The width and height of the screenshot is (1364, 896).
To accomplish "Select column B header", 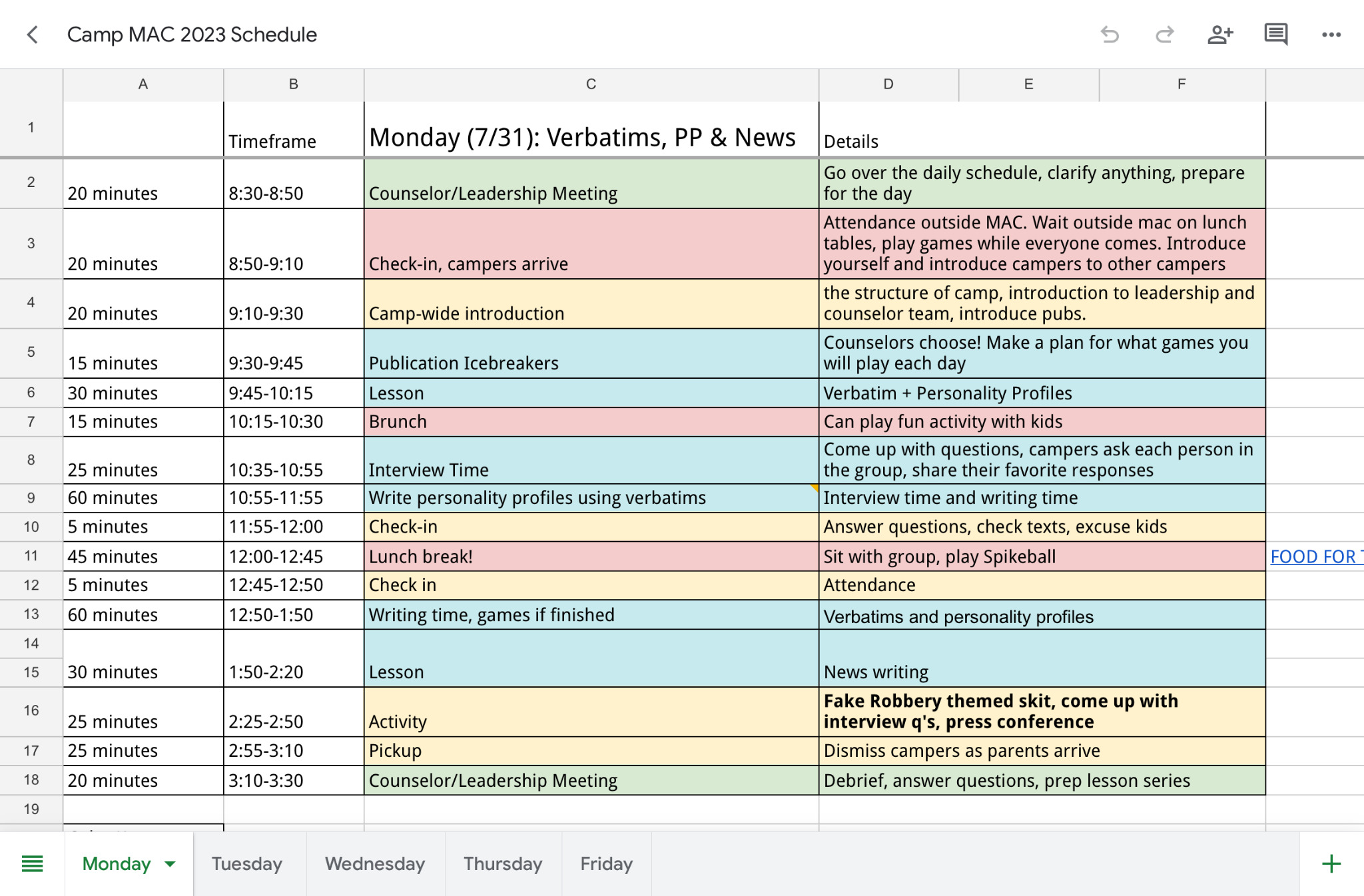I will click(x=294, y=85).
